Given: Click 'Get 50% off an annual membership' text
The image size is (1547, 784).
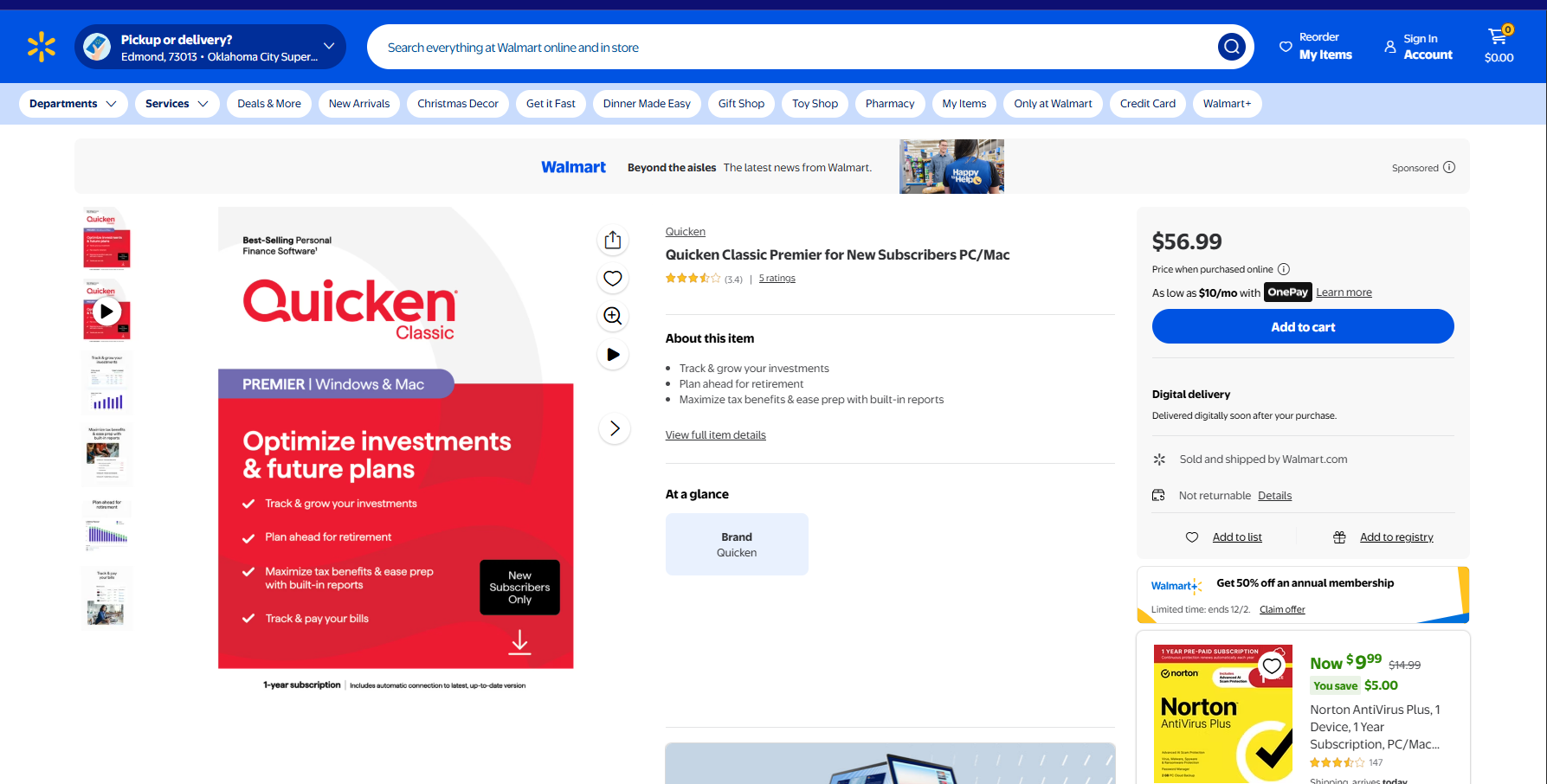Looking at the screenshot, I should click(x=1305, y=583).
